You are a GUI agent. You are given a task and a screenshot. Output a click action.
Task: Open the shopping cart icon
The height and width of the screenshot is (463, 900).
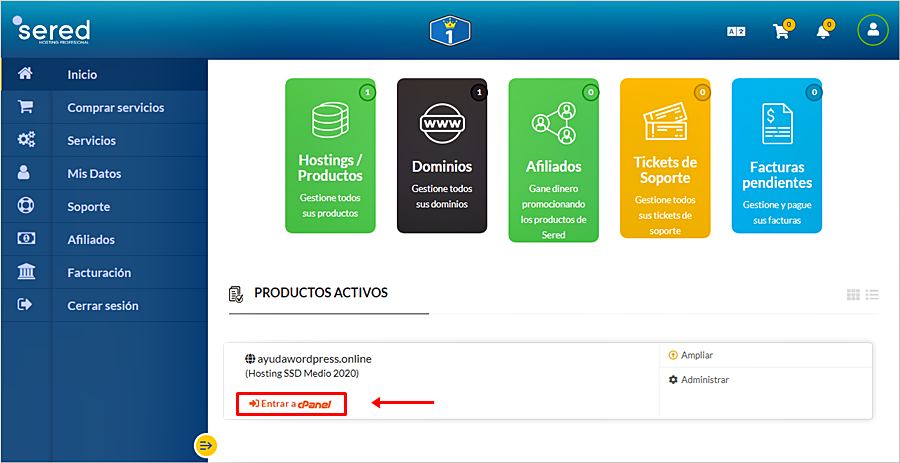tap(781, 32)
